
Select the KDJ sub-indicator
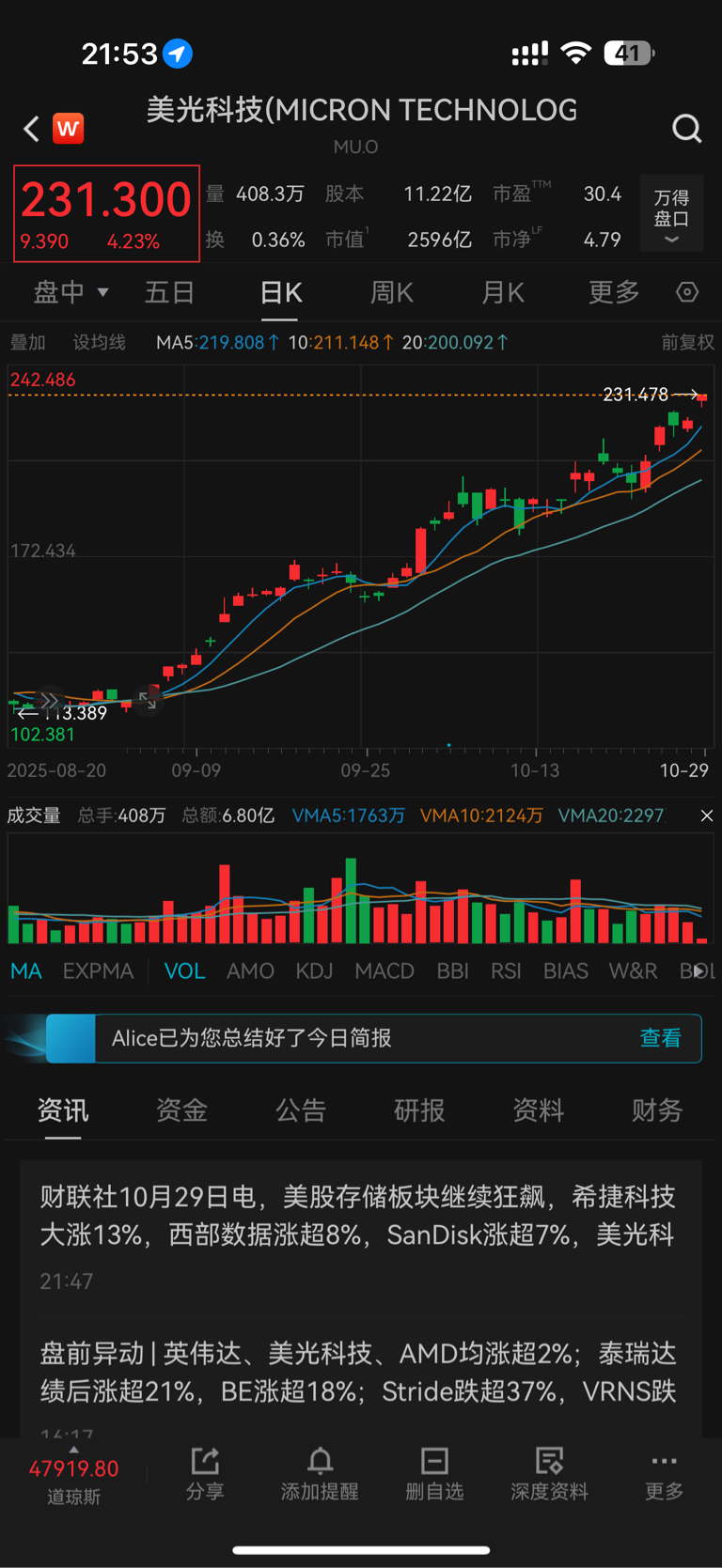[x=314, y=971]
